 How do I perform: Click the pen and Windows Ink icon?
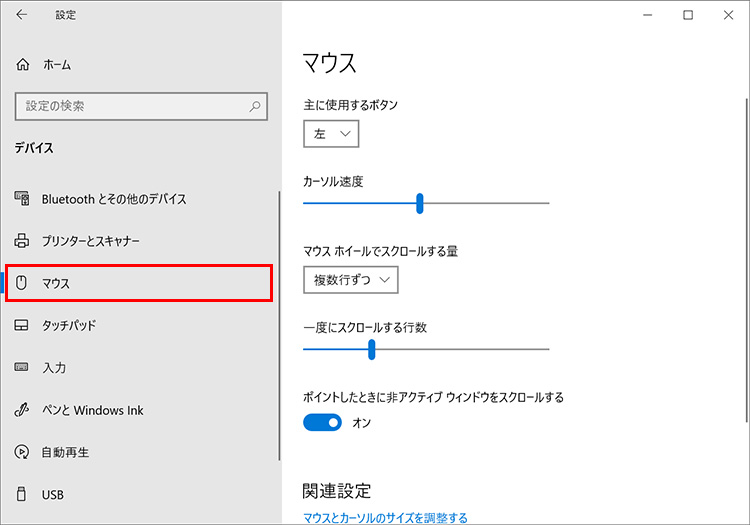tap(23, 410)
